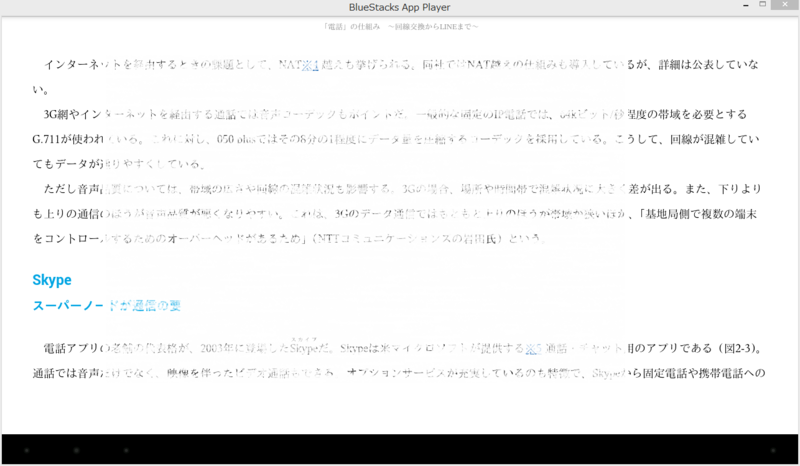800x466 pixels.
Task: Click the text 固定電話や携帯電話への
Action: click(x=704, y=374)
